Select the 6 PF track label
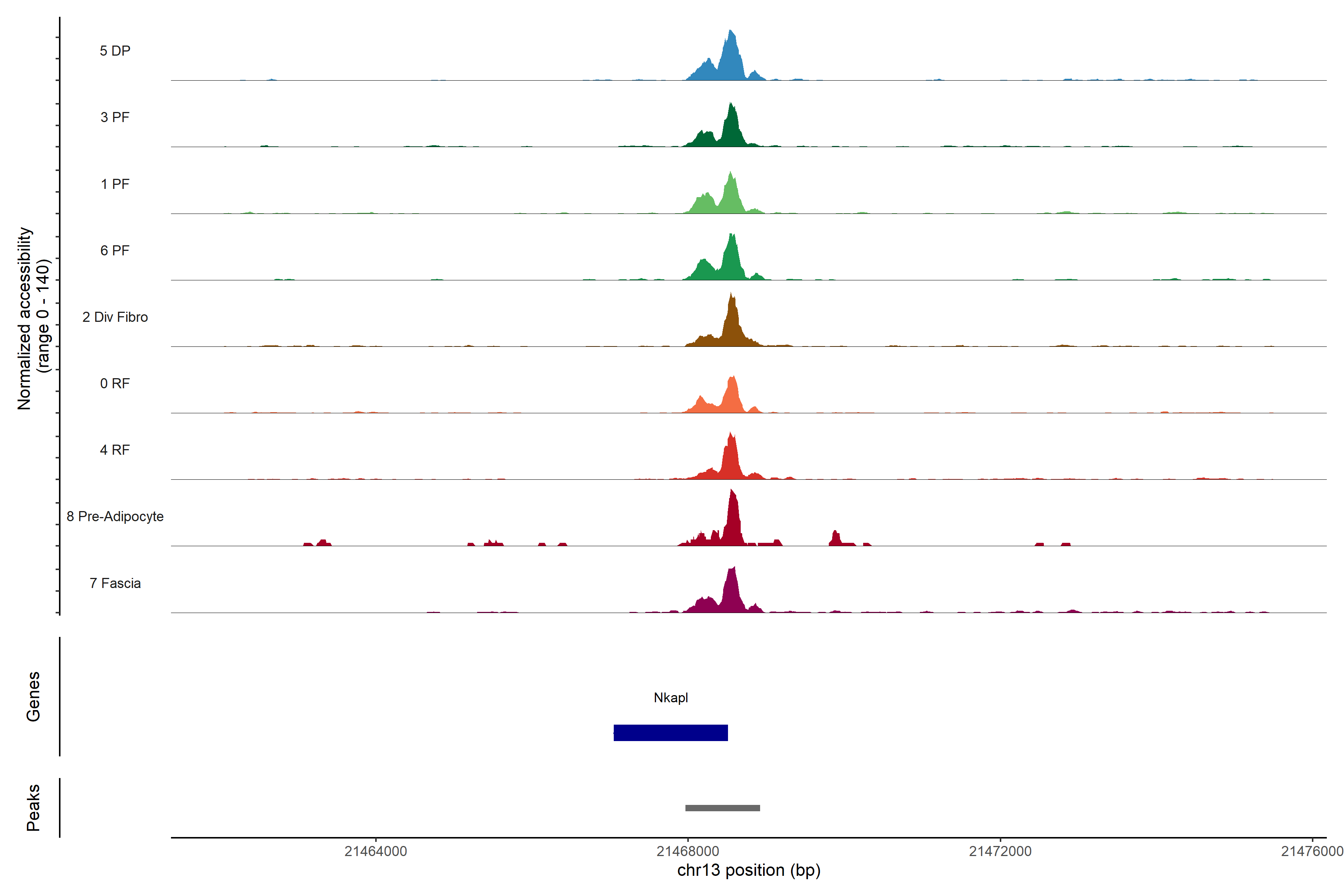 [115, 250]
